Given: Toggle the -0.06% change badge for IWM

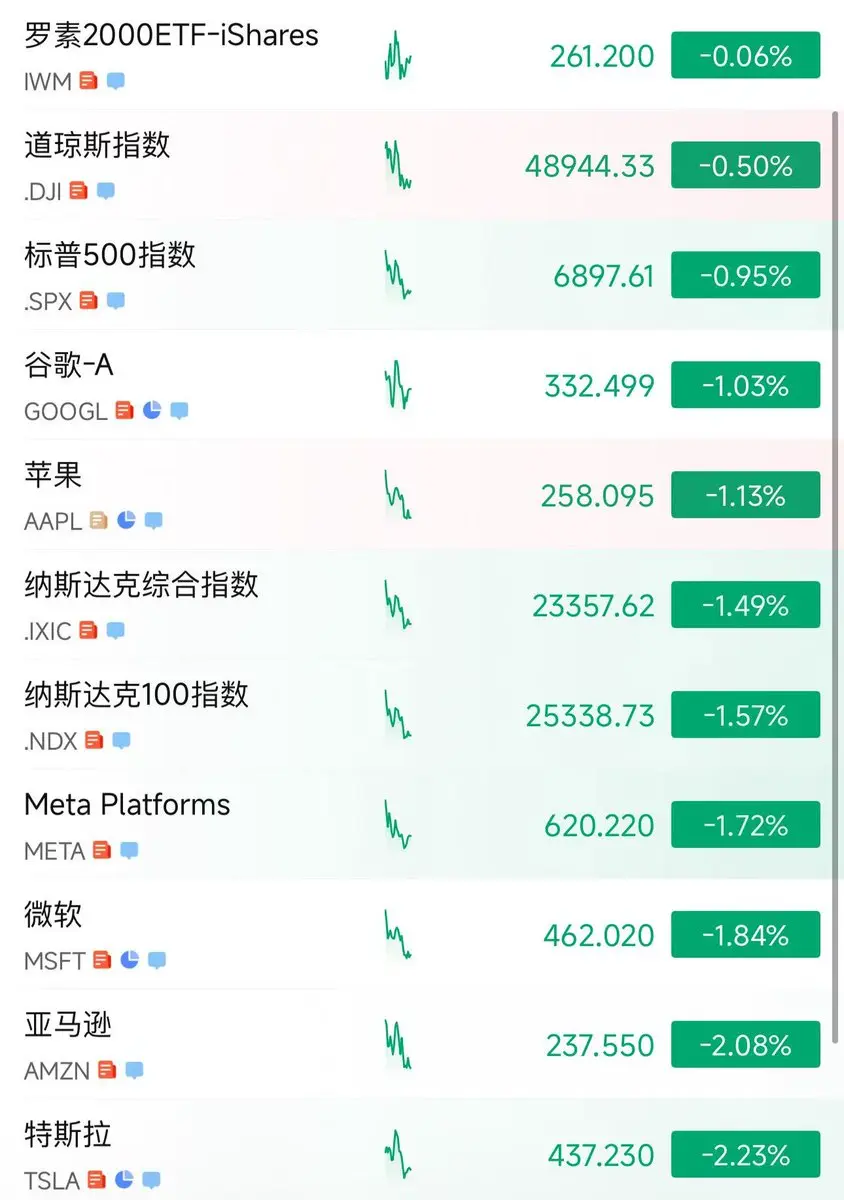Looking at the screenshot, I should [x=745, y=56].
